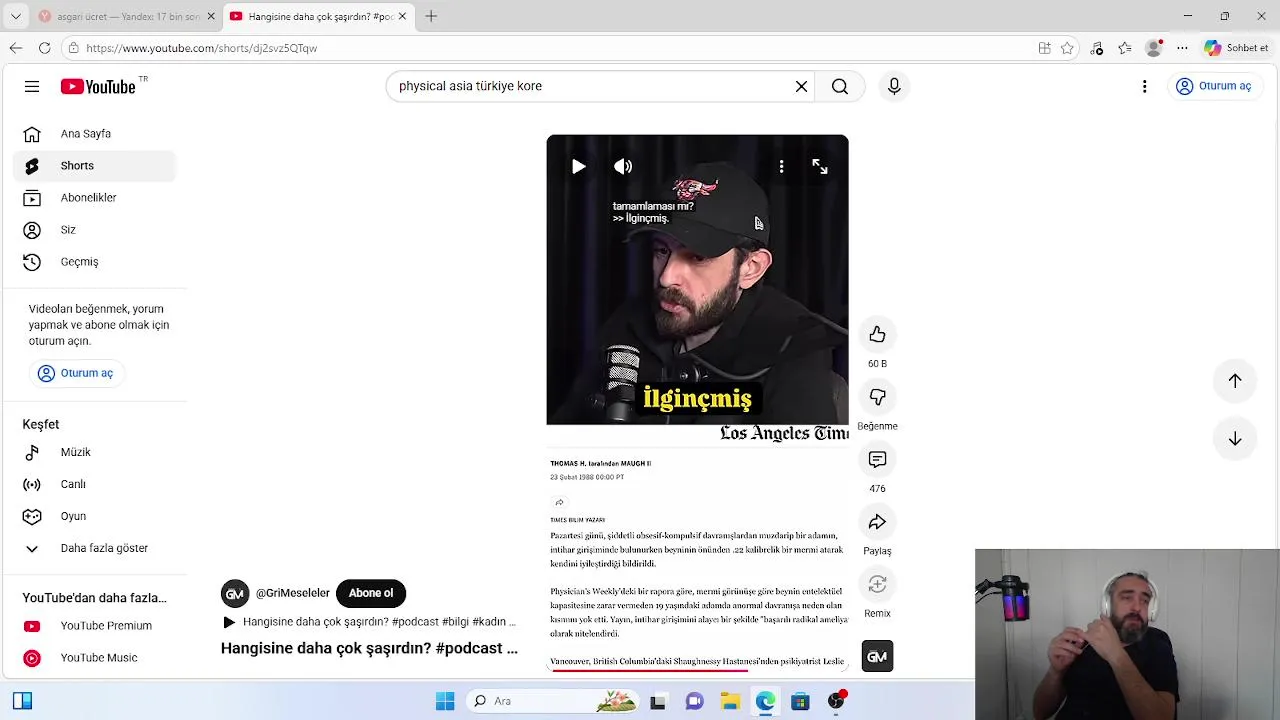The height and width of the screenshot is (720, 1280).
Task: Click the browser address bar URL
Action: tap(201, 48)
